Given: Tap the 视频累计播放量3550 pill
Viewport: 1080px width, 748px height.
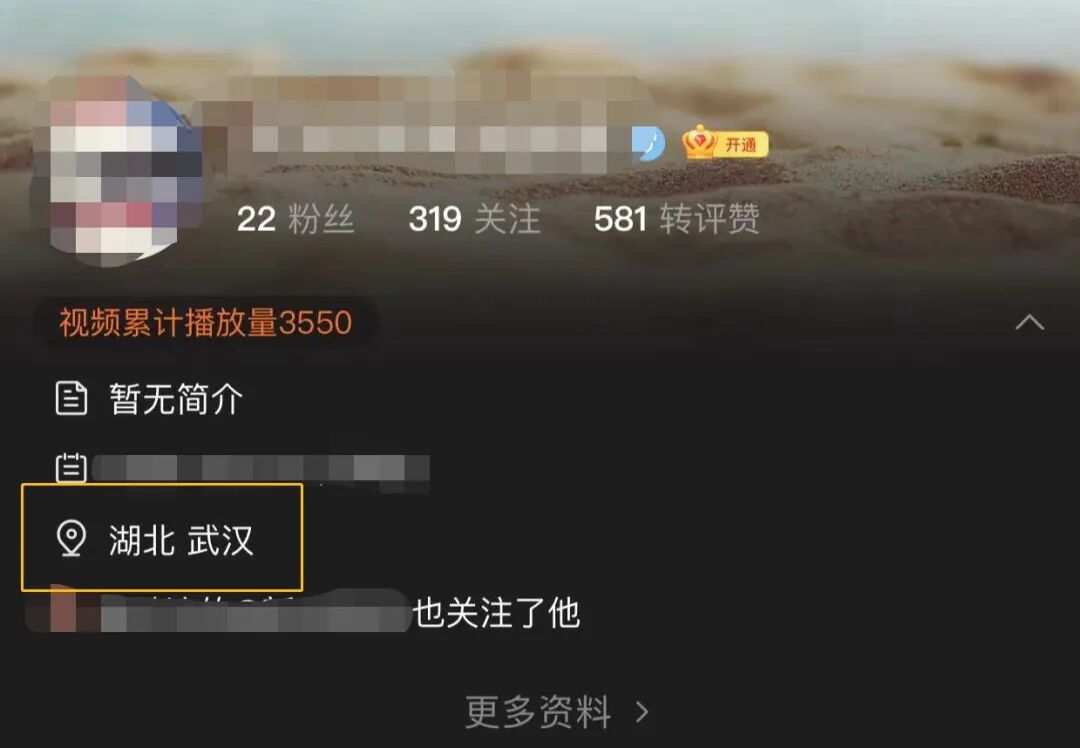Looking at the screenshot, I should click(x=205, y=322).
